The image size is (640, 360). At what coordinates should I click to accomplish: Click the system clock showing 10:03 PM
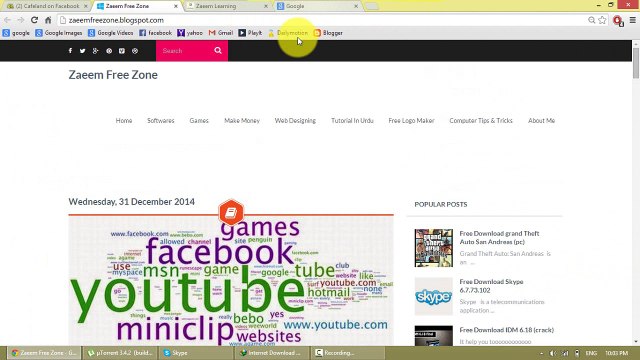(x=616, y=353)
